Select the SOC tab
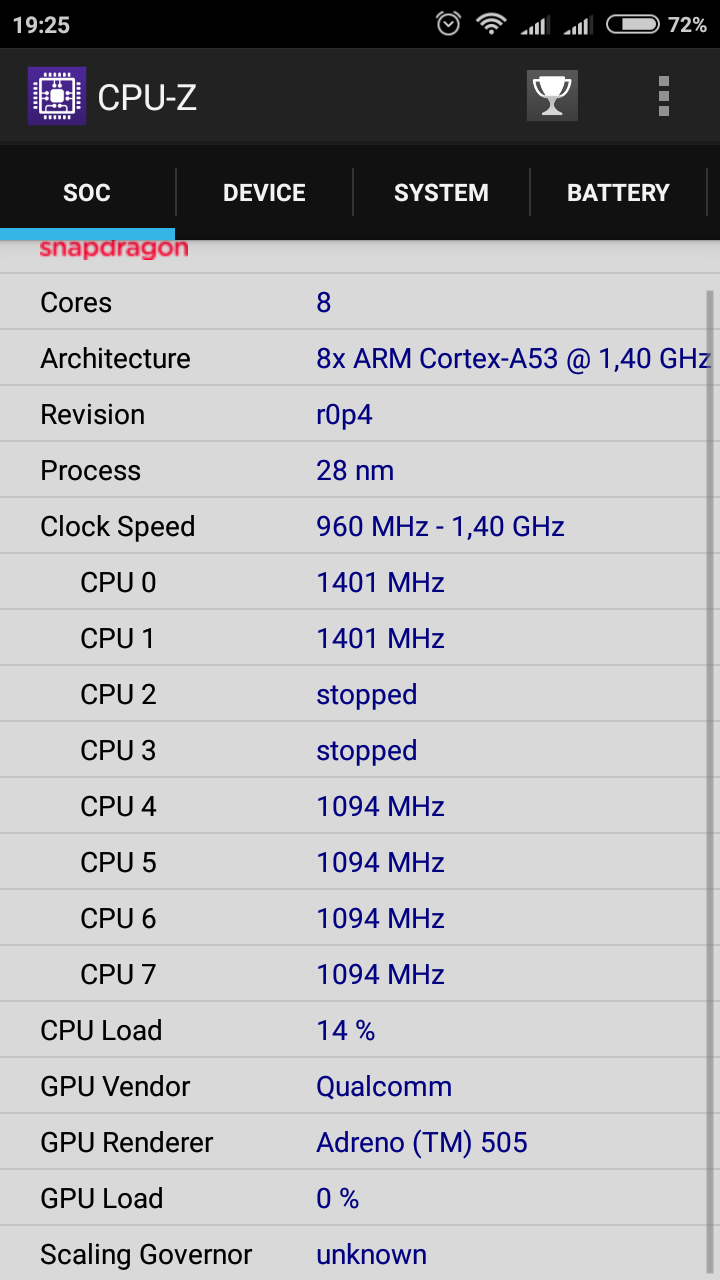This screenshot has height=1280, width=720. click(x=87, y=193)
